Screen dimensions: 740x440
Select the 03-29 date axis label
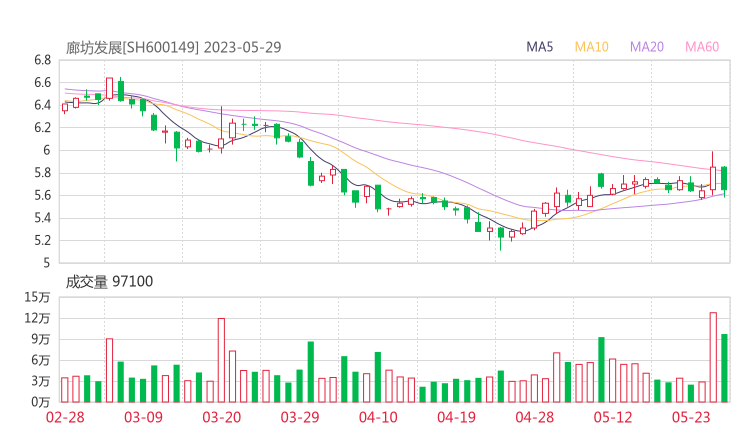tap(300, 417)
